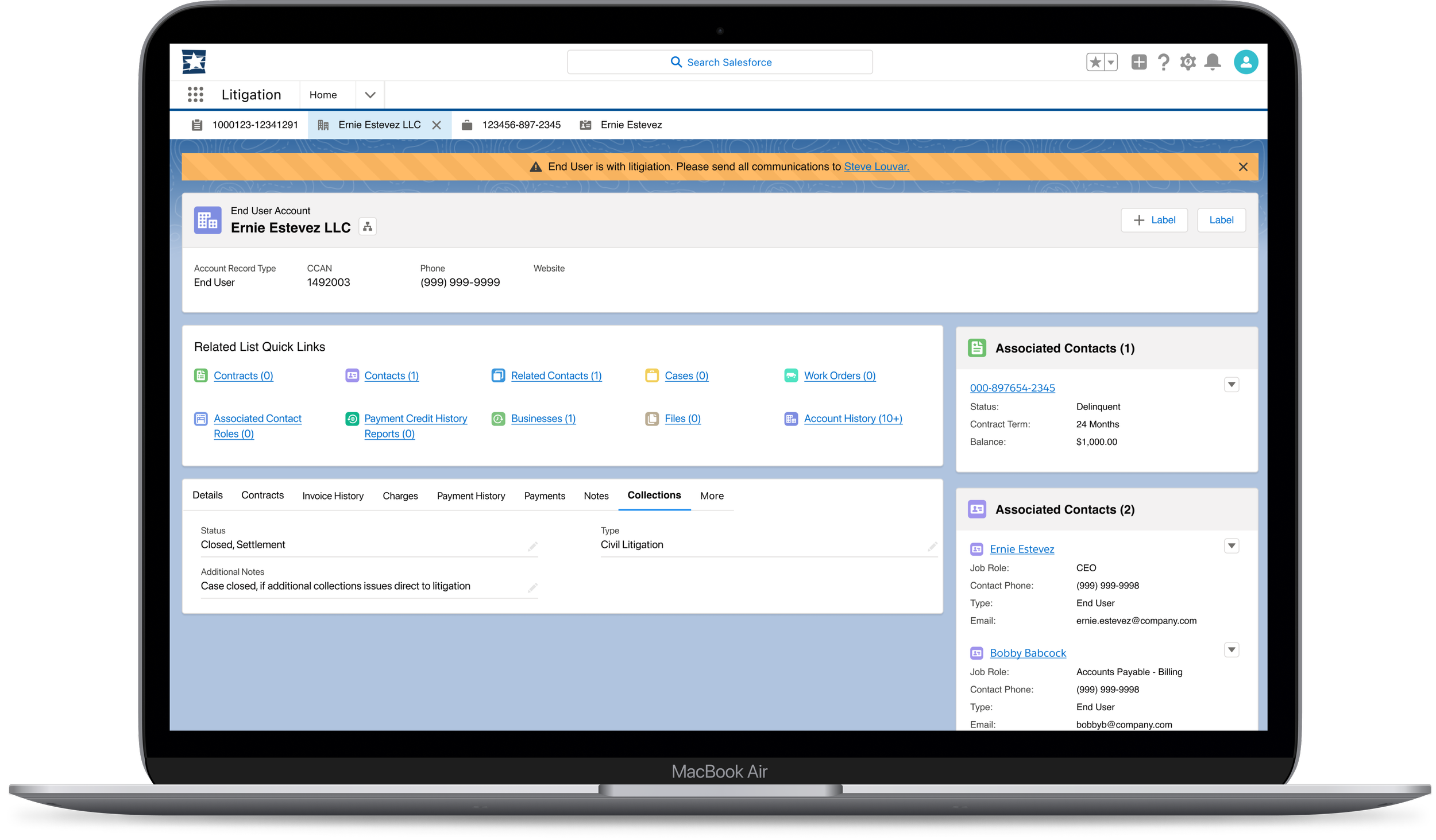Expand the Home navigation dropdown chevron
Viewport: 1436px width, 840px height.
coord(370,95)
